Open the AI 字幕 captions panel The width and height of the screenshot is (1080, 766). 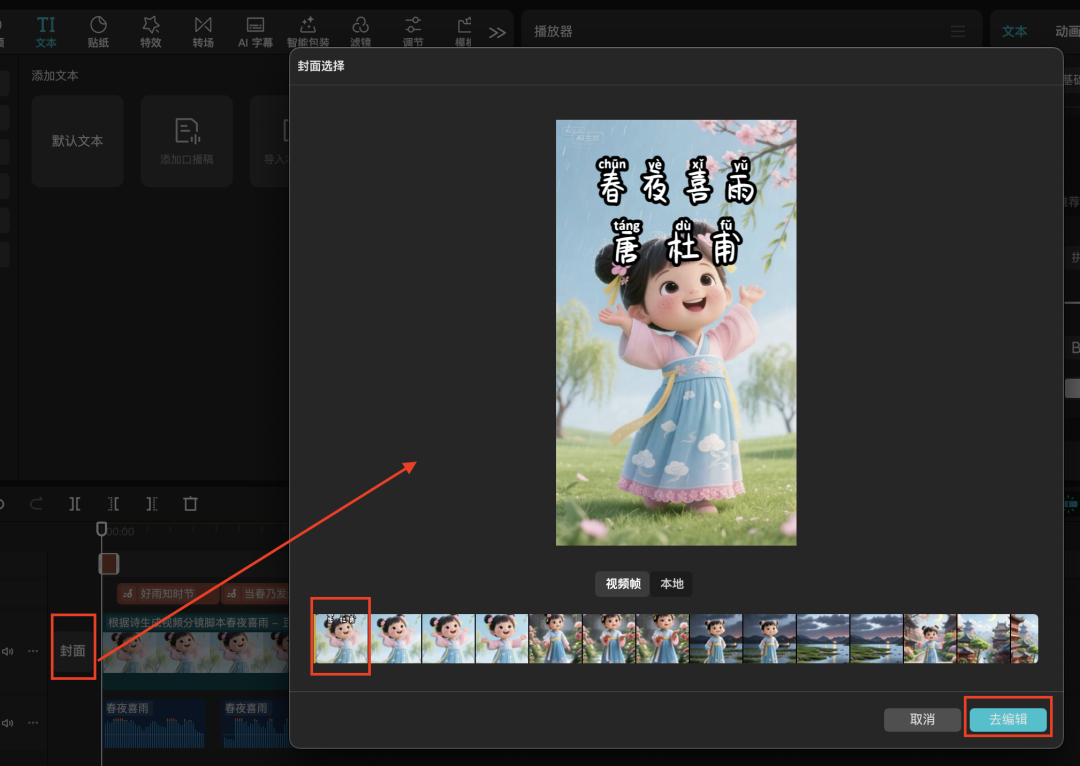[255, 31]
